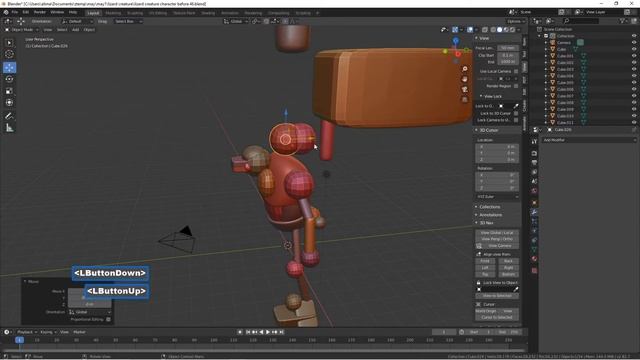Click the blue Z axis on navigation gizmo
Screen dimensions: 640x360
(x=456, y=40)
